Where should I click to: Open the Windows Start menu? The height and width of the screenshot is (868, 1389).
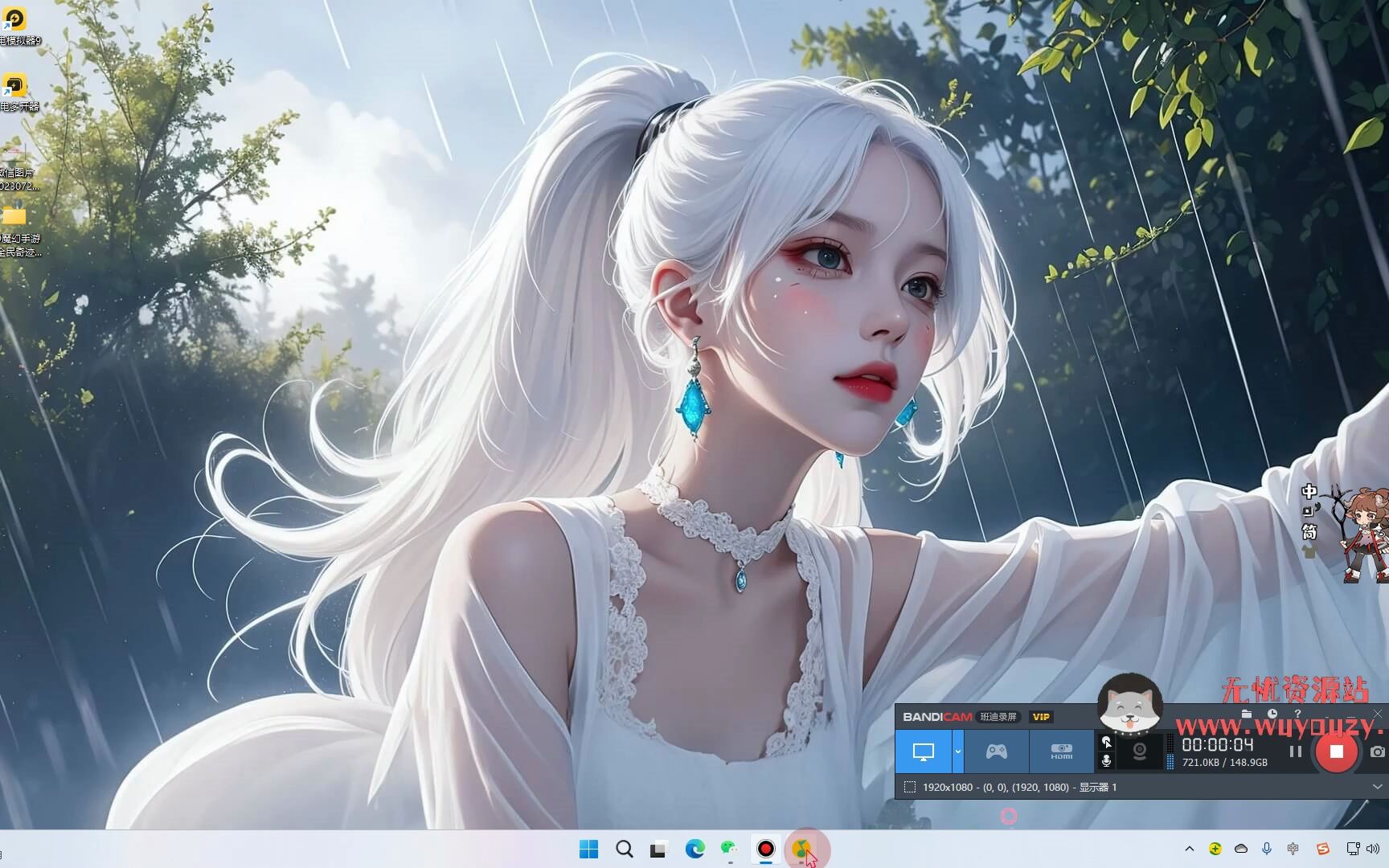tap(588, 849)
